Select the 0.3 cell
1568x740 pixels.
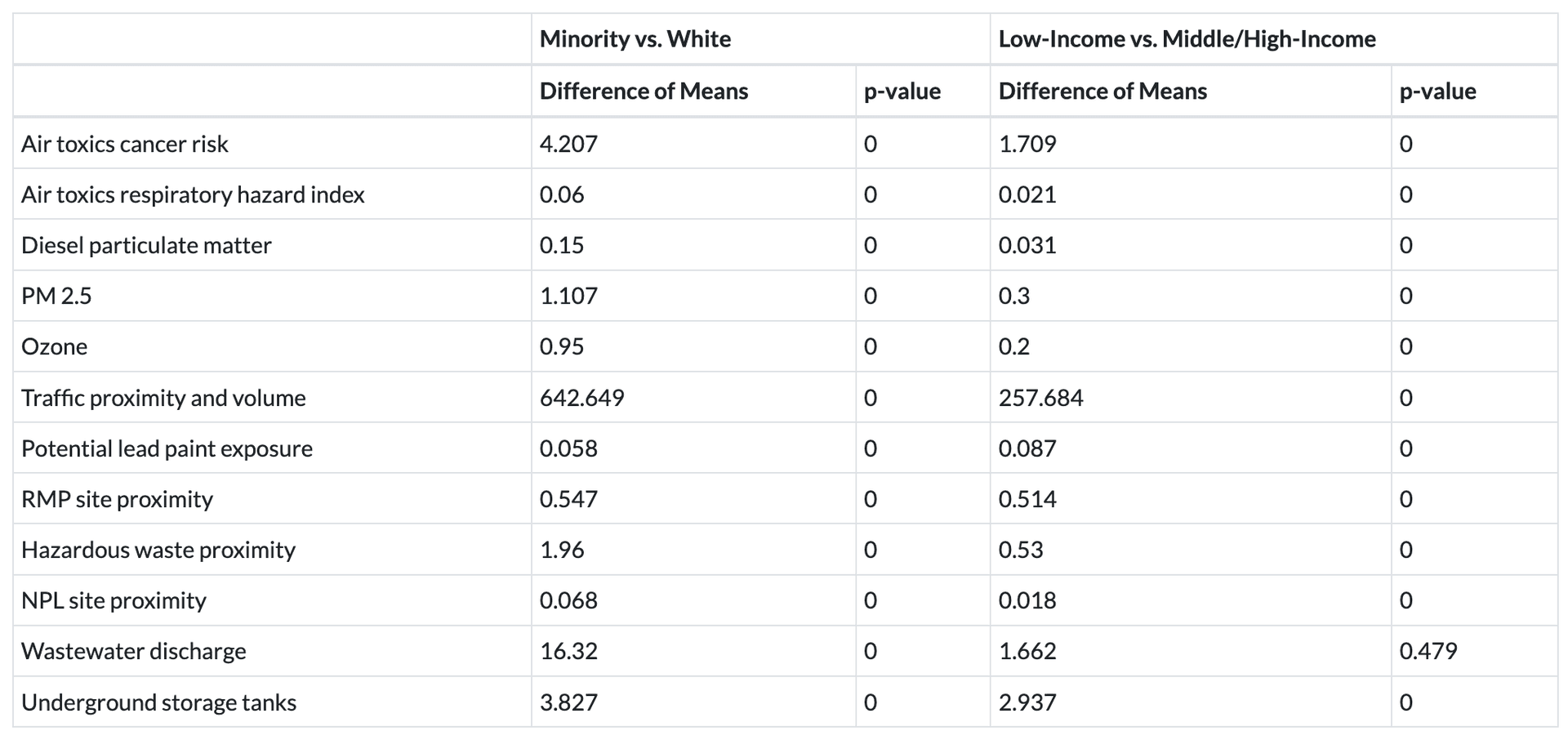(x=1014, y=296)
